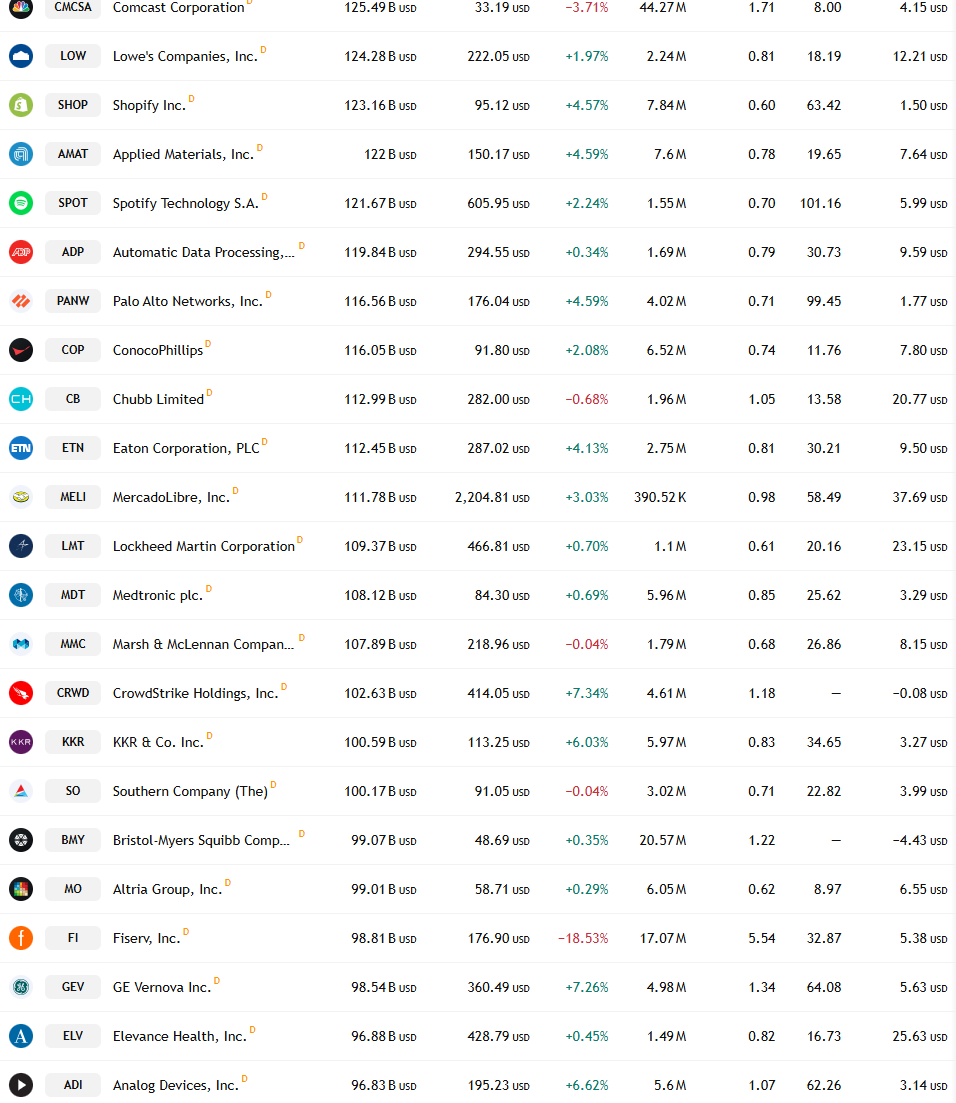Click Fiserv's −18.53% change value
The width and height of the screenshot is (956, 1103).
click(x=582, y=938)
